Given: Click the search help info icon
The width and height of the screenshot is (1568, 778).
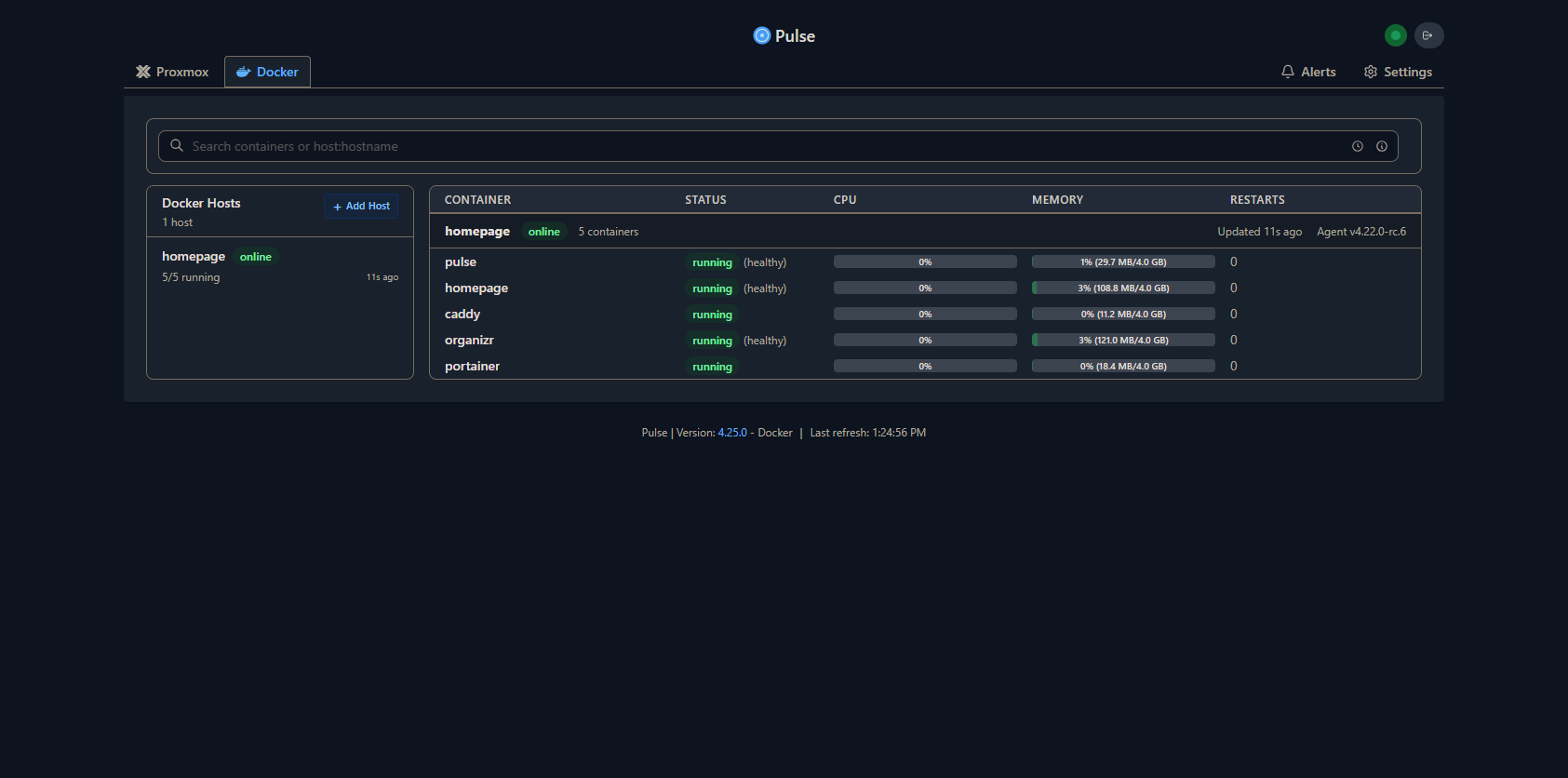Looking at the screenshot, I should 1382,146.
